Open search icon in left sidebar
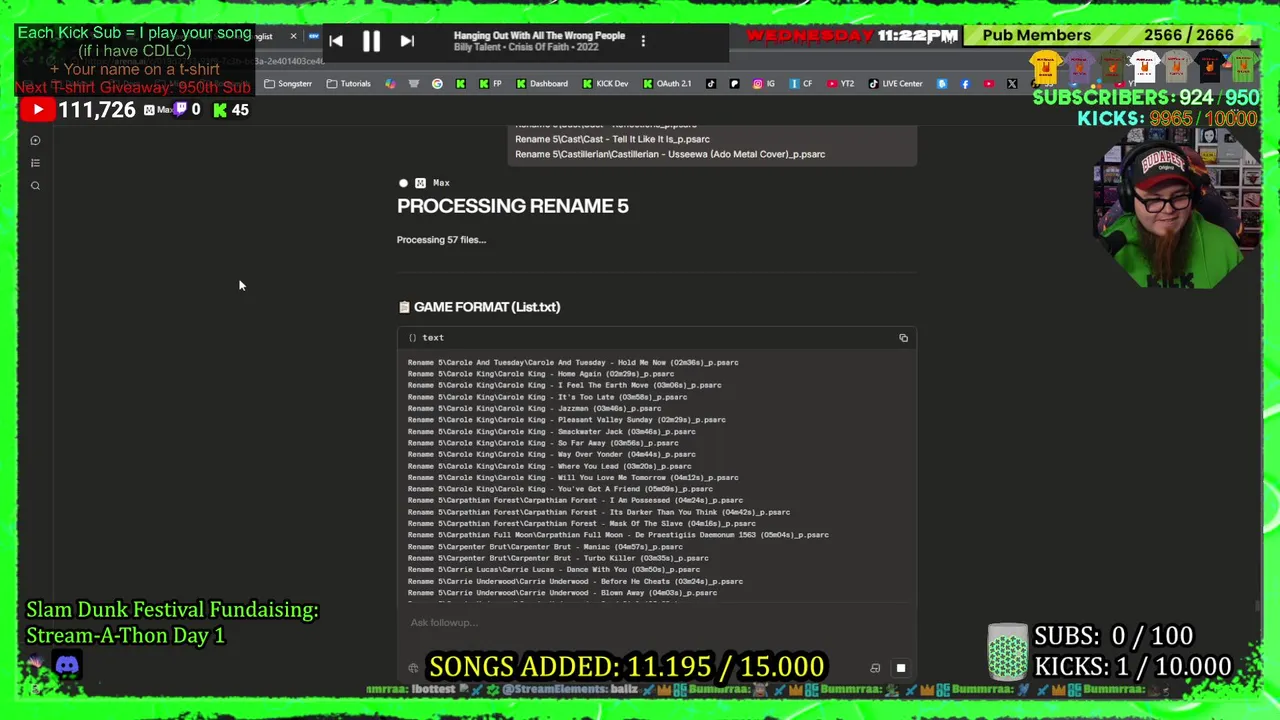This screenshot has height=720, width=1280. (35, 185)
